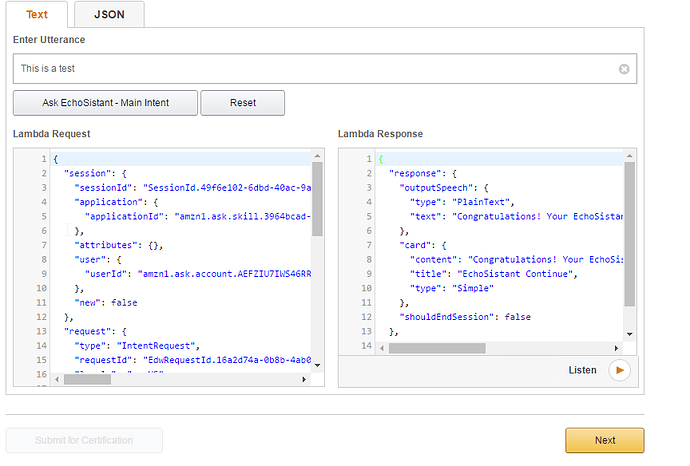Focus the Enter Utterance input field

point(315,69)
